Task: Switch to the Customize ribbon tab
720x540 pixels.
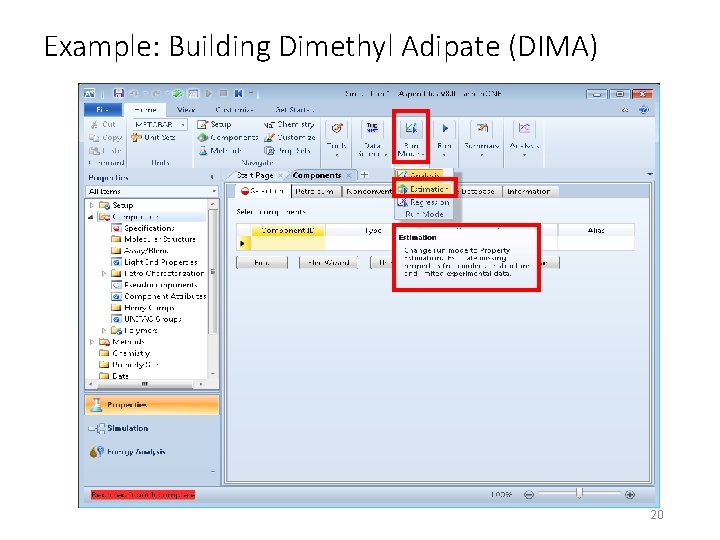Action: click(235, 110)
